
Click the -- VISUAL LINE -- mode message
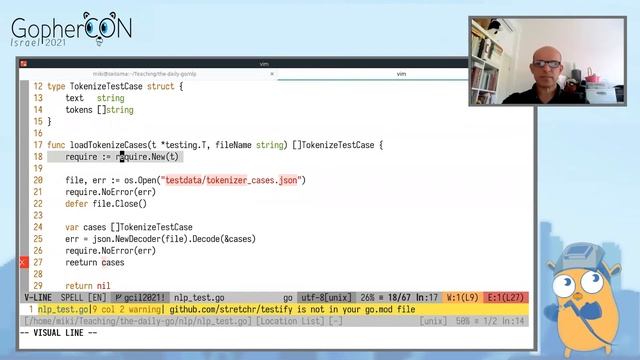(59, 333)
